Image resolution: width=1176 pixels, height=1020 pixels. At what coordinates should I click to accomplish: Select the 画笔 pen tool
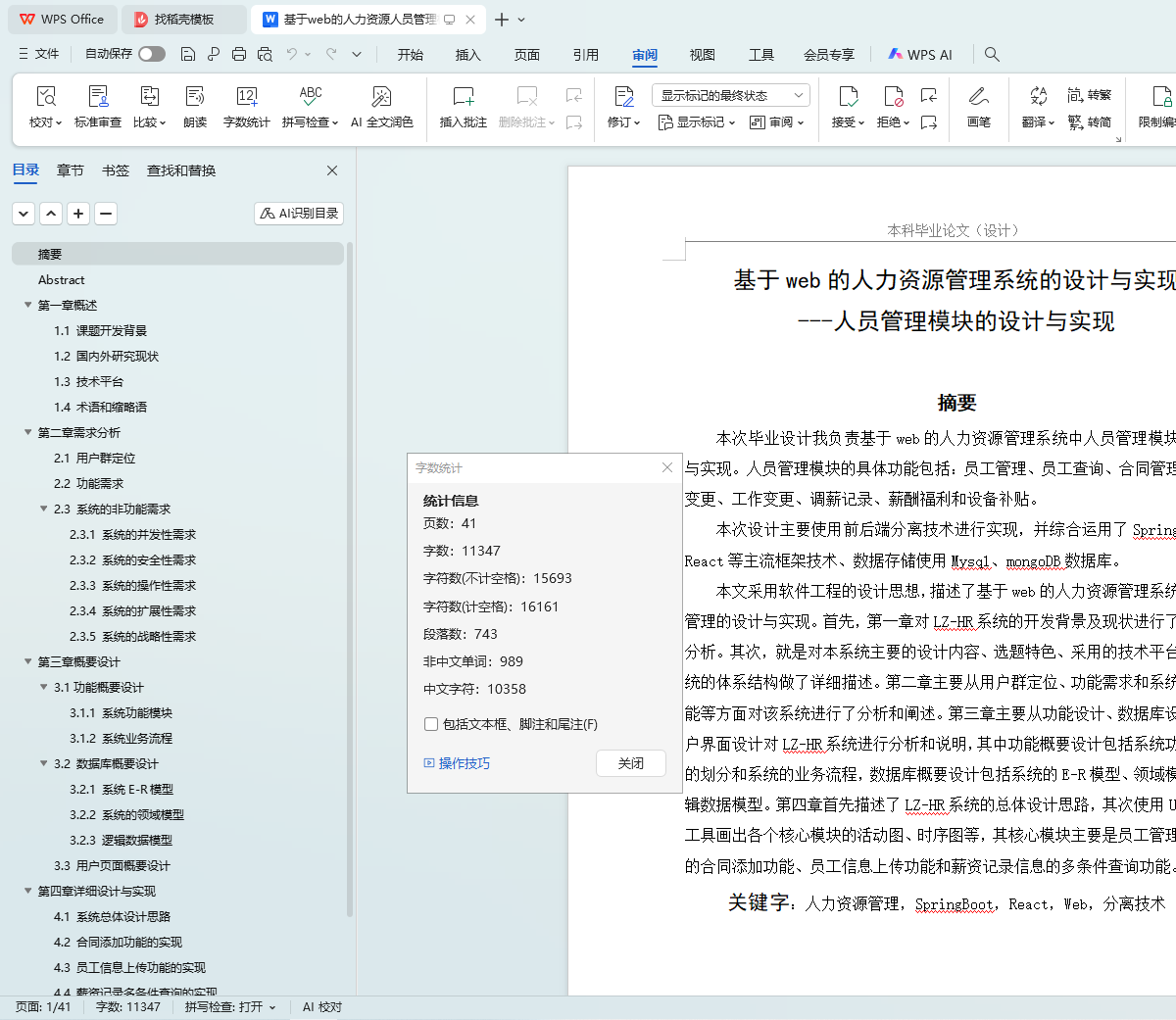click(x=978, y=106)
